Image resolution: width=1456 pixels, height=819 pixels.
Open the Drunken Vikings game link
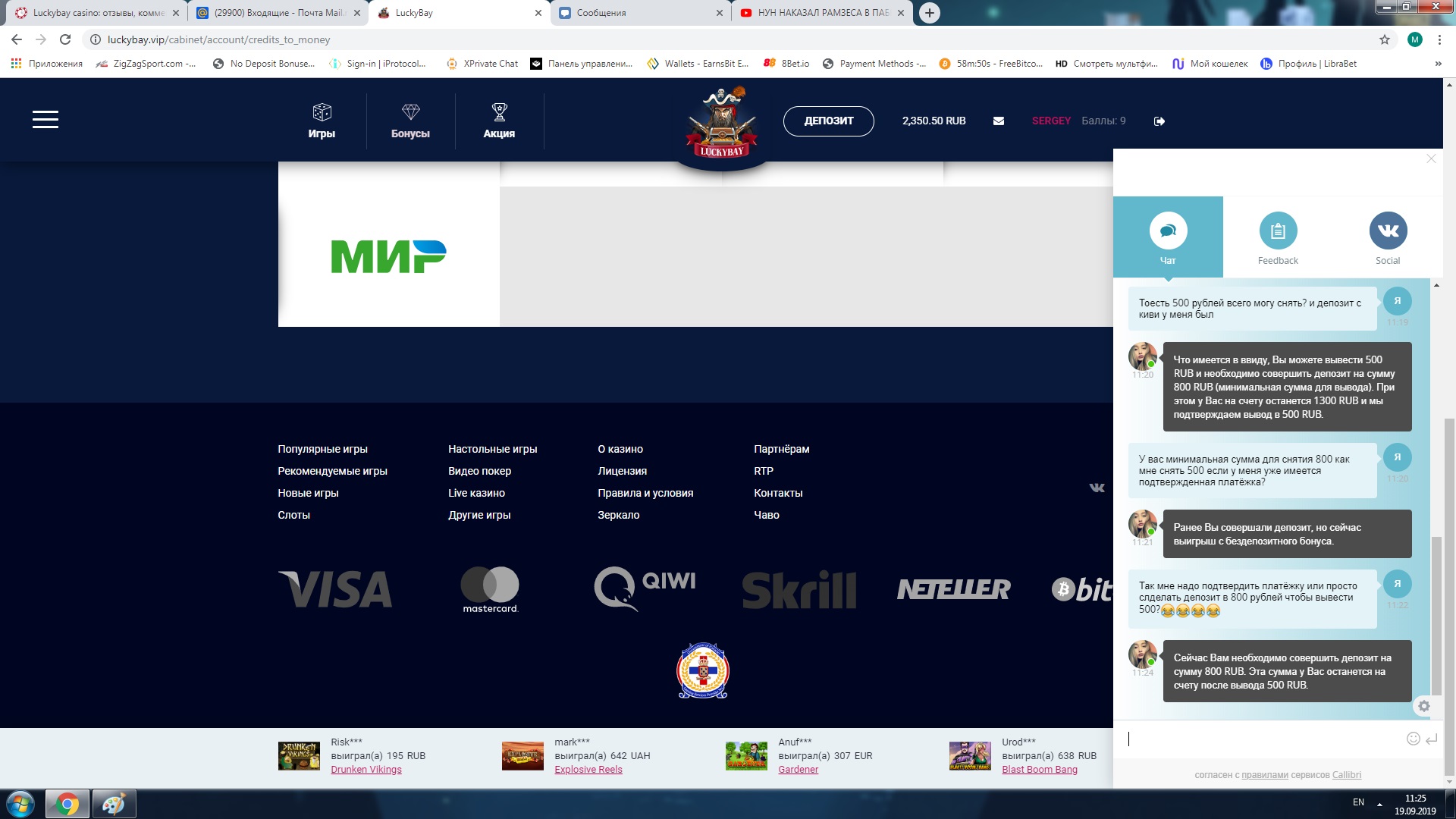(366, 770)
